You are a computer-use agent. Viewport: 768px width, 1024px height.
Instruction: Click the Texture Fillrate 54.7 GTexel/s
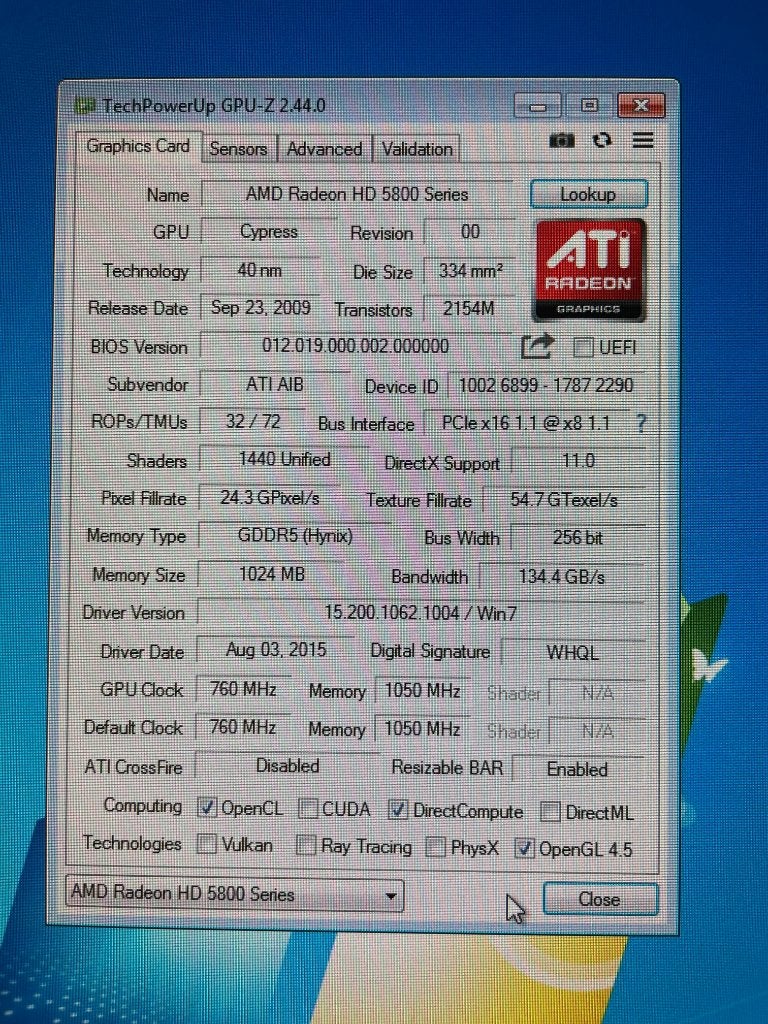pyautogui.click(x=564, y=500)
